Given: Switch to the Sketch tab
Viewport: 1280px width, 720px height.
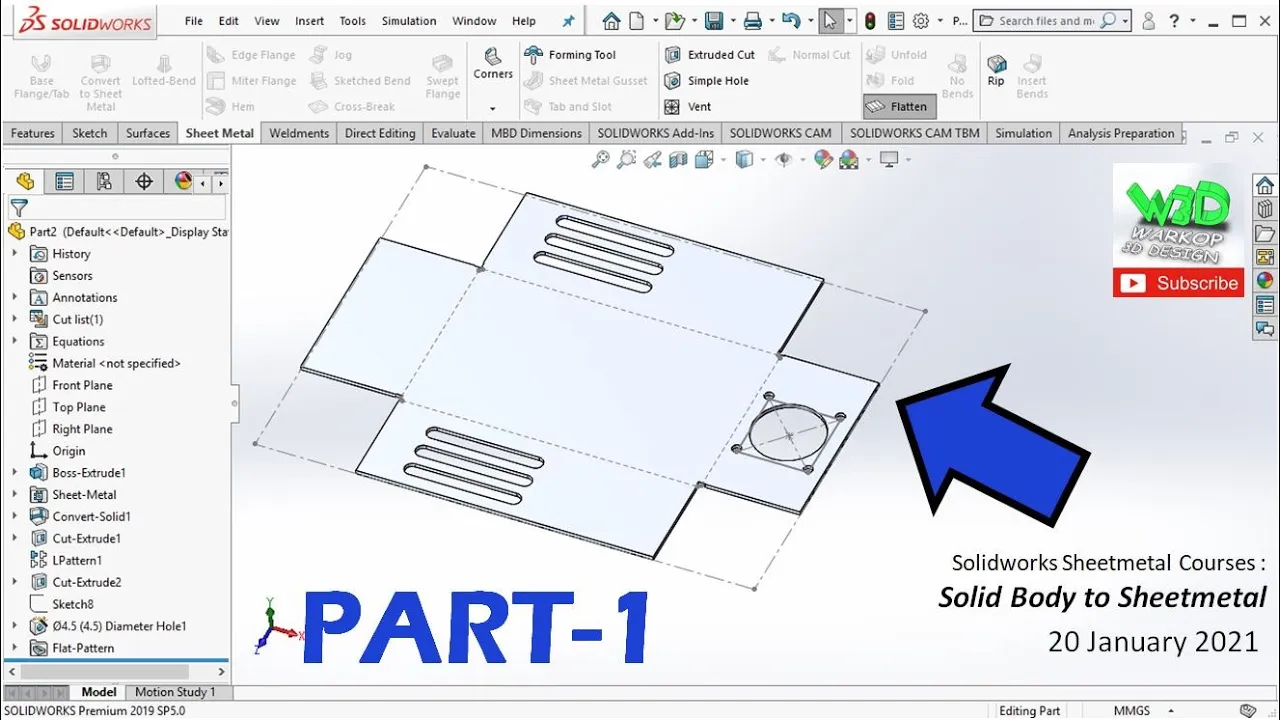Looking at the screenshot, I should [90, 133].
